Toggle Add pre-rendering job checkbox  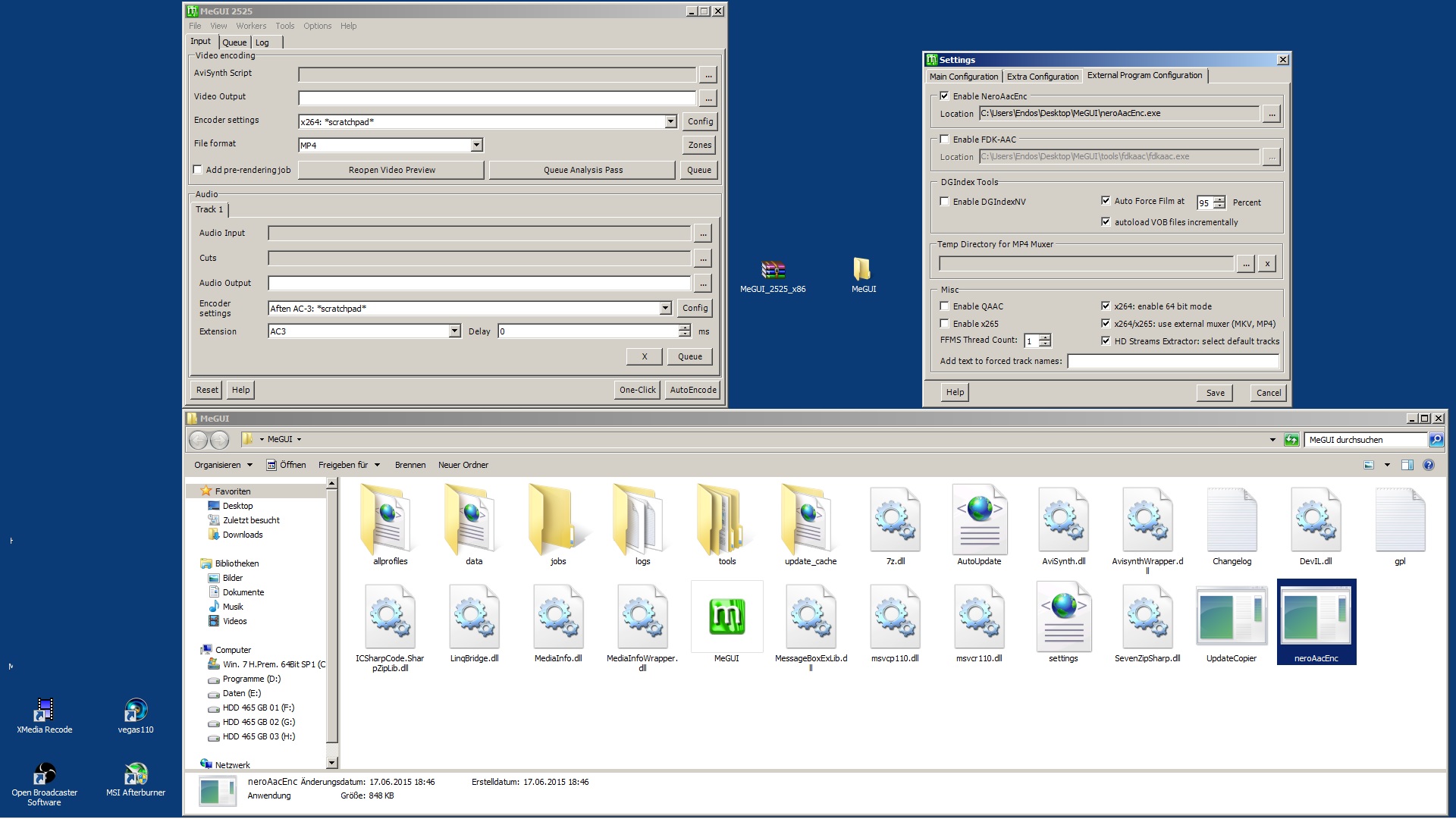click(x=197, y=169)
